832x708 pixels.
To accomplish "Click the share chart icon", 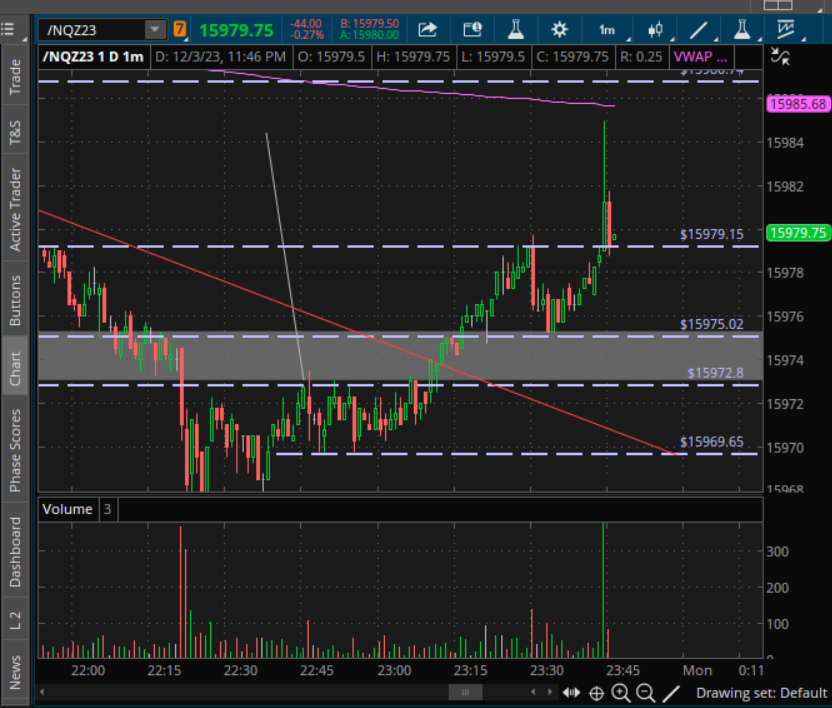I will click(x=428, y=29).
